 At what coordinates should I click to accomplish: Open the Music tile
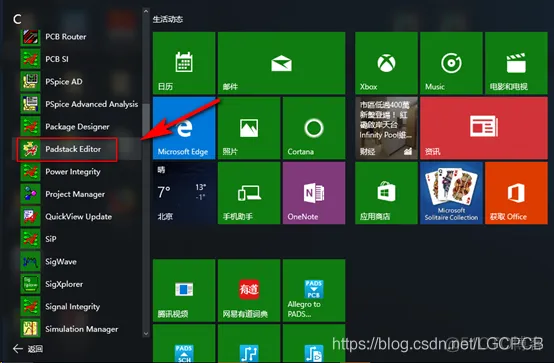451,63
